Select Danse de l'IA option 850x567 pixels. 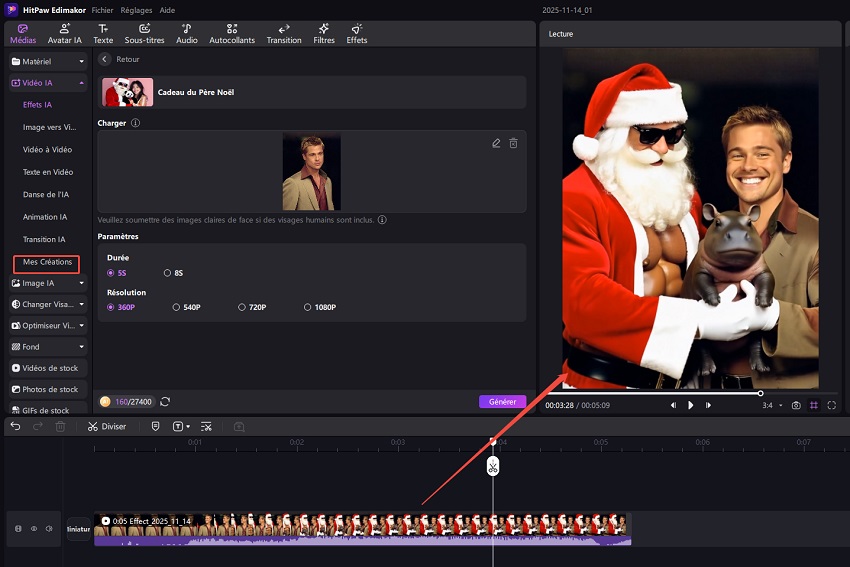coord(46,194)
